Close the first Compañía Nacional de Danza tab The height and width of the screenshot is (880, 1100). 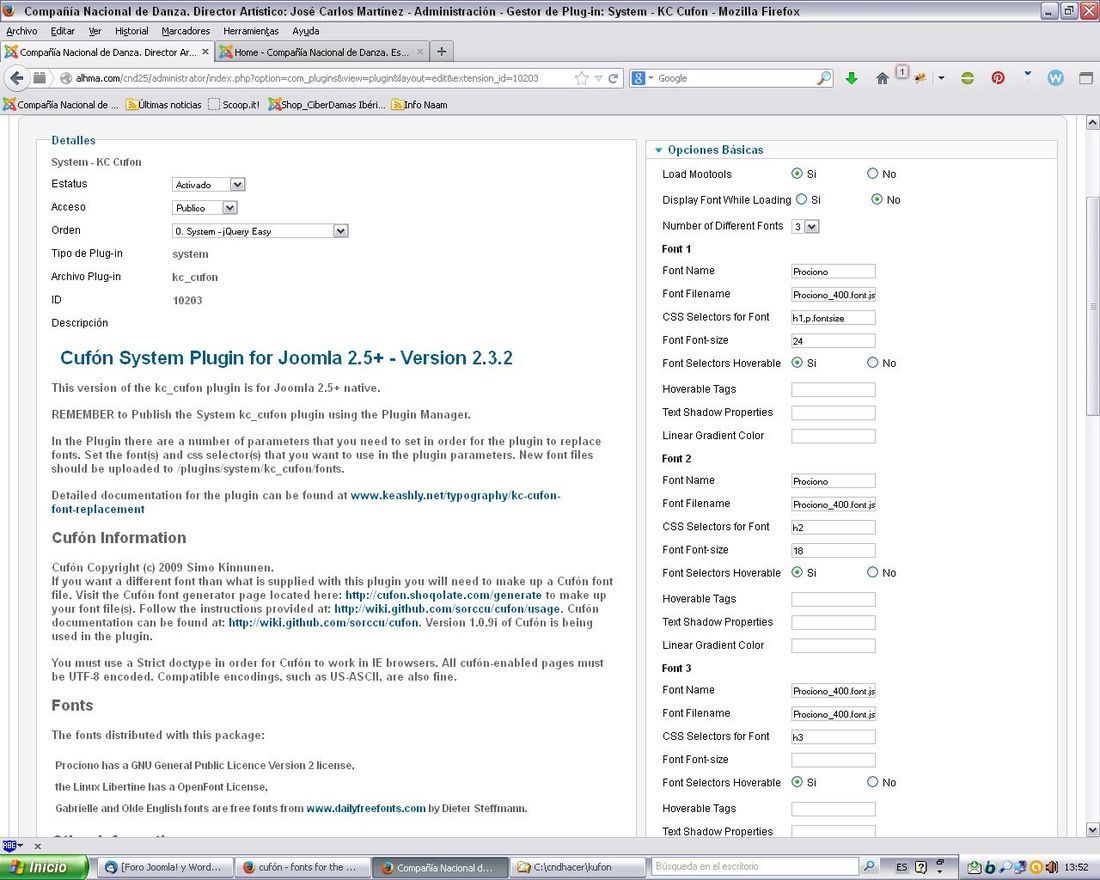205,51
